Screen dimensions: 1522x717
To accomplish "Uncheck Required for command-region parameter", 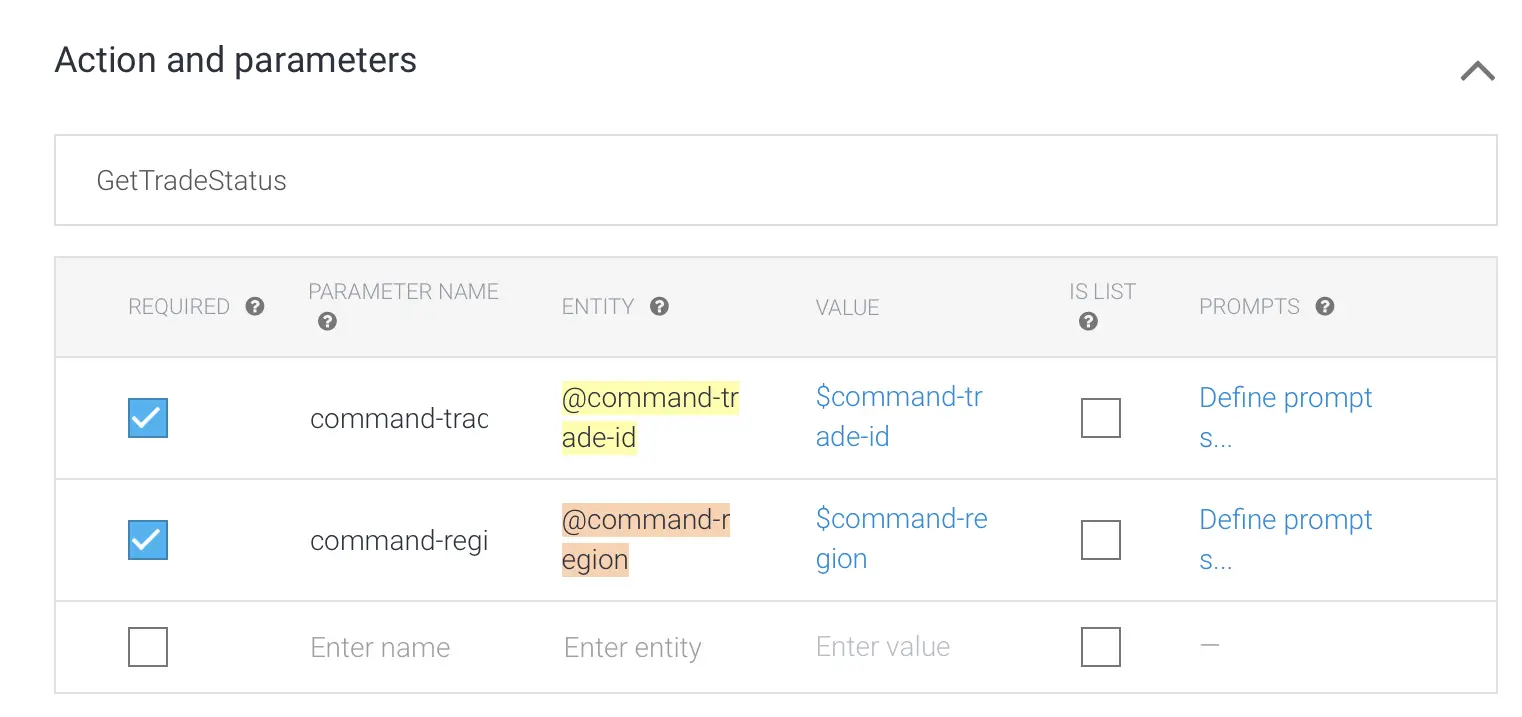I will [x=148, y=540].
